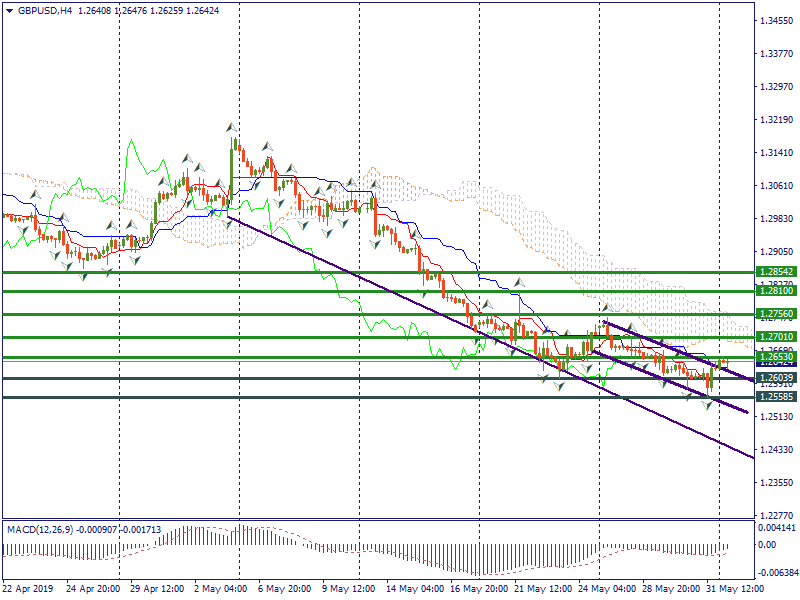Click the 1.34550 value on price scale
Screen dimensions: 800x600
776,20
